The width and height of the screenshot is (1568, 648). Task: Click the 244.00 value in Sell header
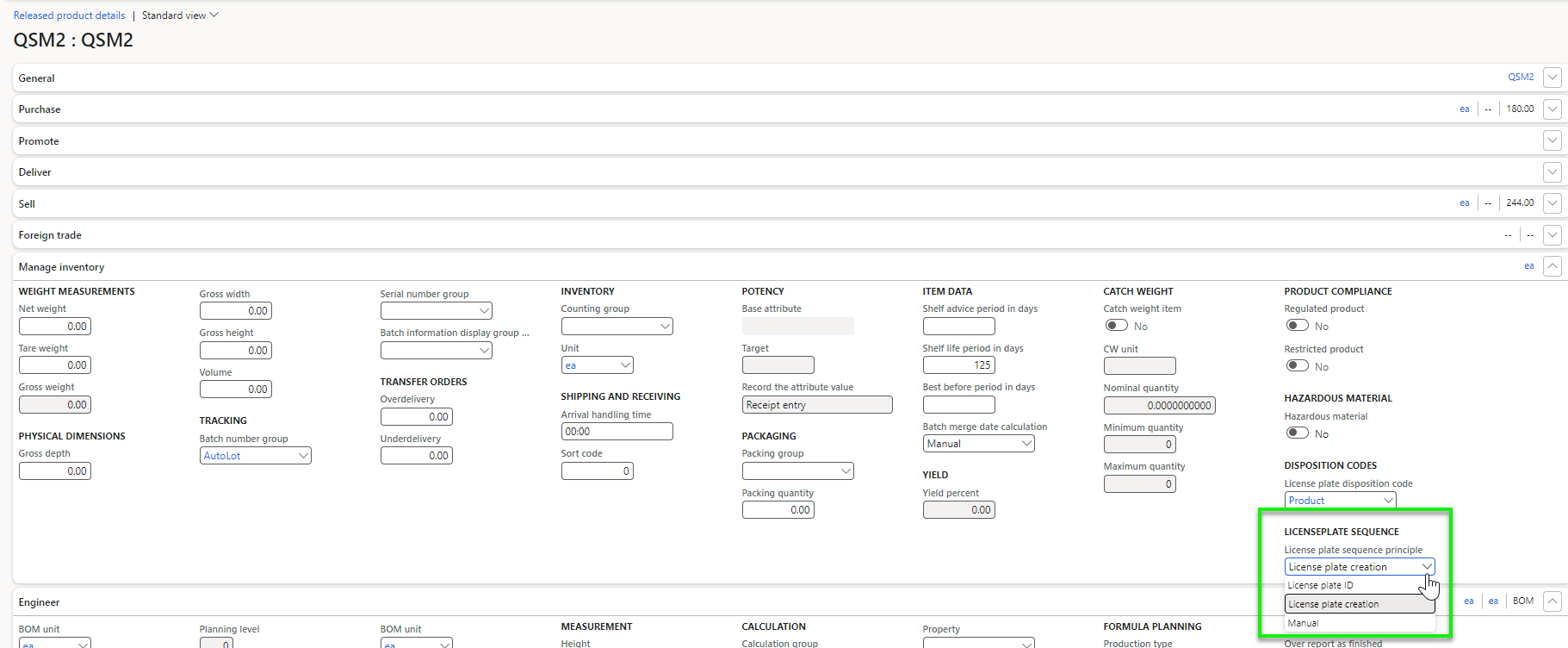[1520, 203]
